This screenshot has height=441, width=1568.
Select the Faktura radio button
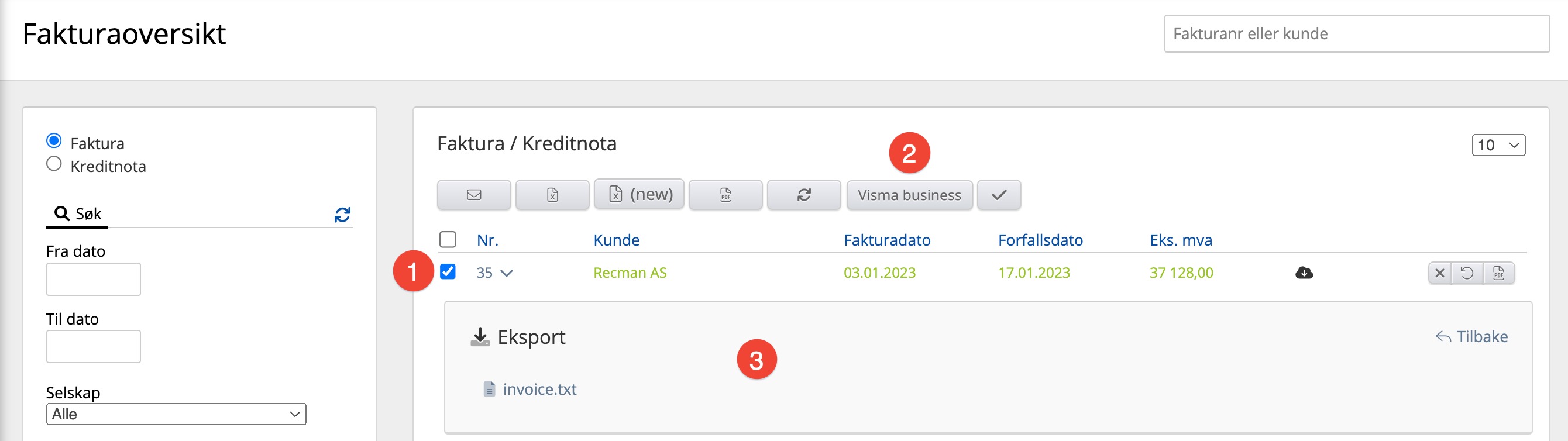coord(54,141)
